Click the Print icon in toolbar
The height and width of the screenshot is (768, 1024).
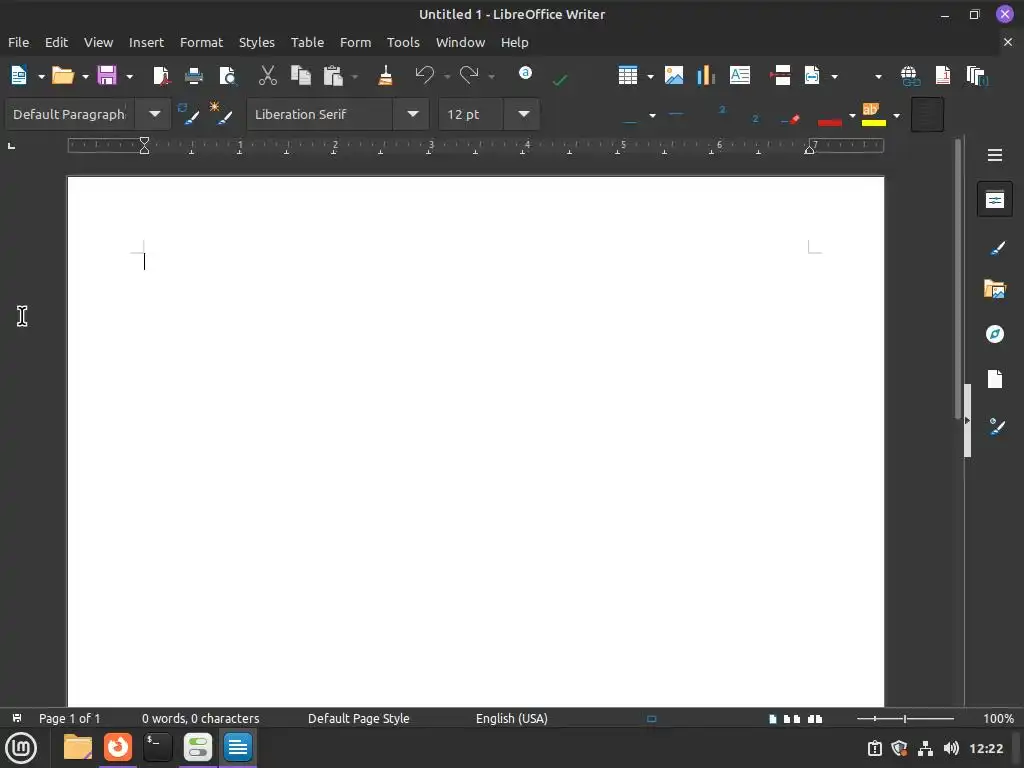coord(194,76)
